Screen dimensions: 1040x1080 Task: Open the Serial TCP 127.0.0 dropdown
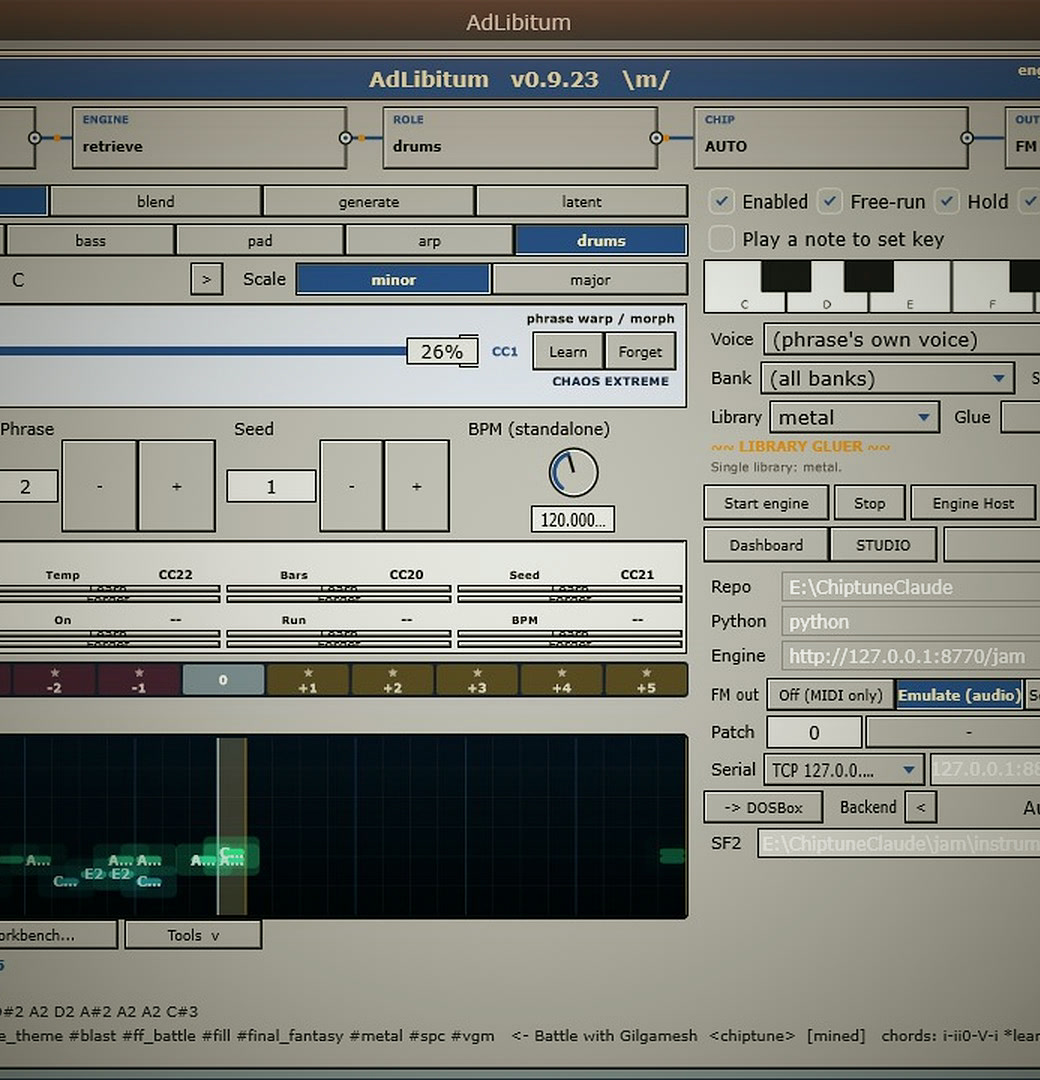click(x=844, y=770)
